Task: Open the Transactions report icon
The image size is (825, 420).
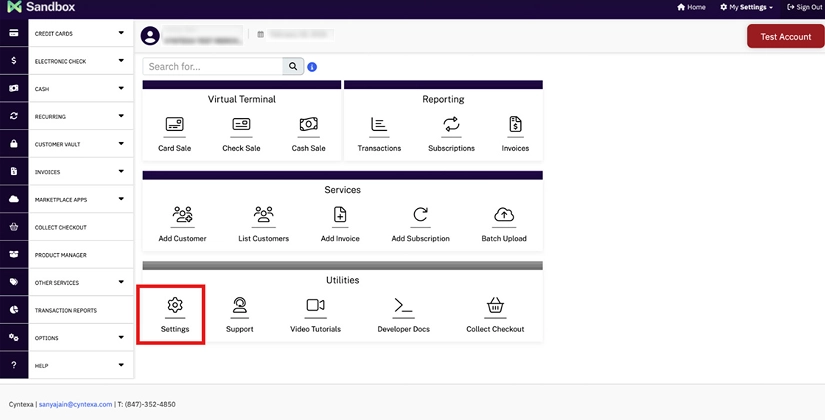Action: 379,124
